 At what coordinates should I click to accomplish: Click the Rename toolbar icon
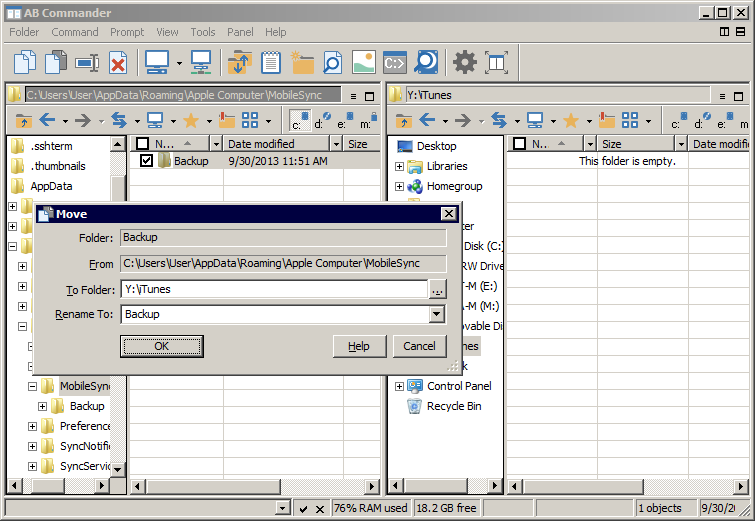(87, 62)
